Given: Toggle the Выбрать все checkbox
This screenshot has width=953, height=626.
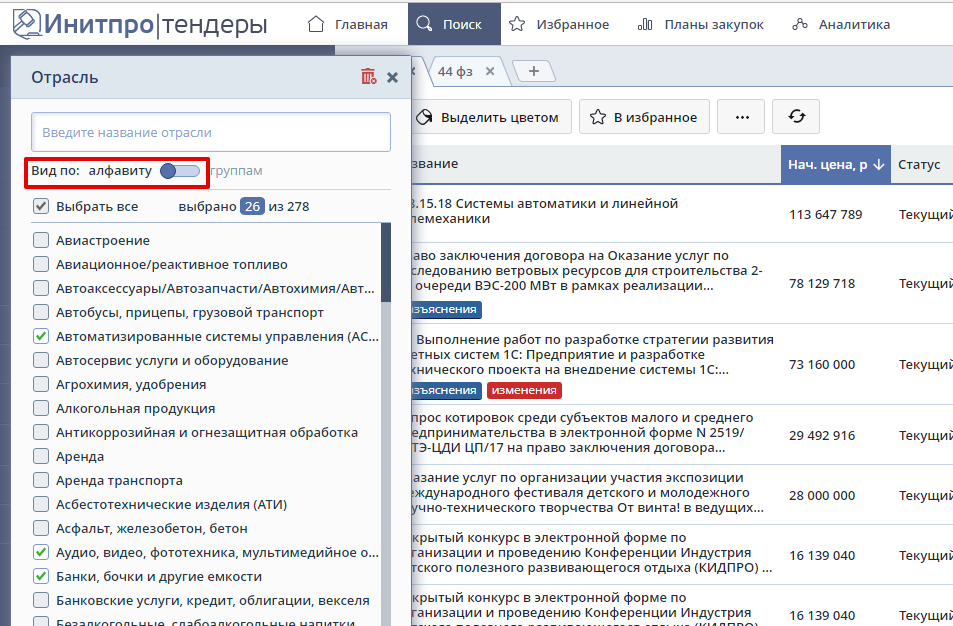Looking at the screenshot, I should (41, 207).
